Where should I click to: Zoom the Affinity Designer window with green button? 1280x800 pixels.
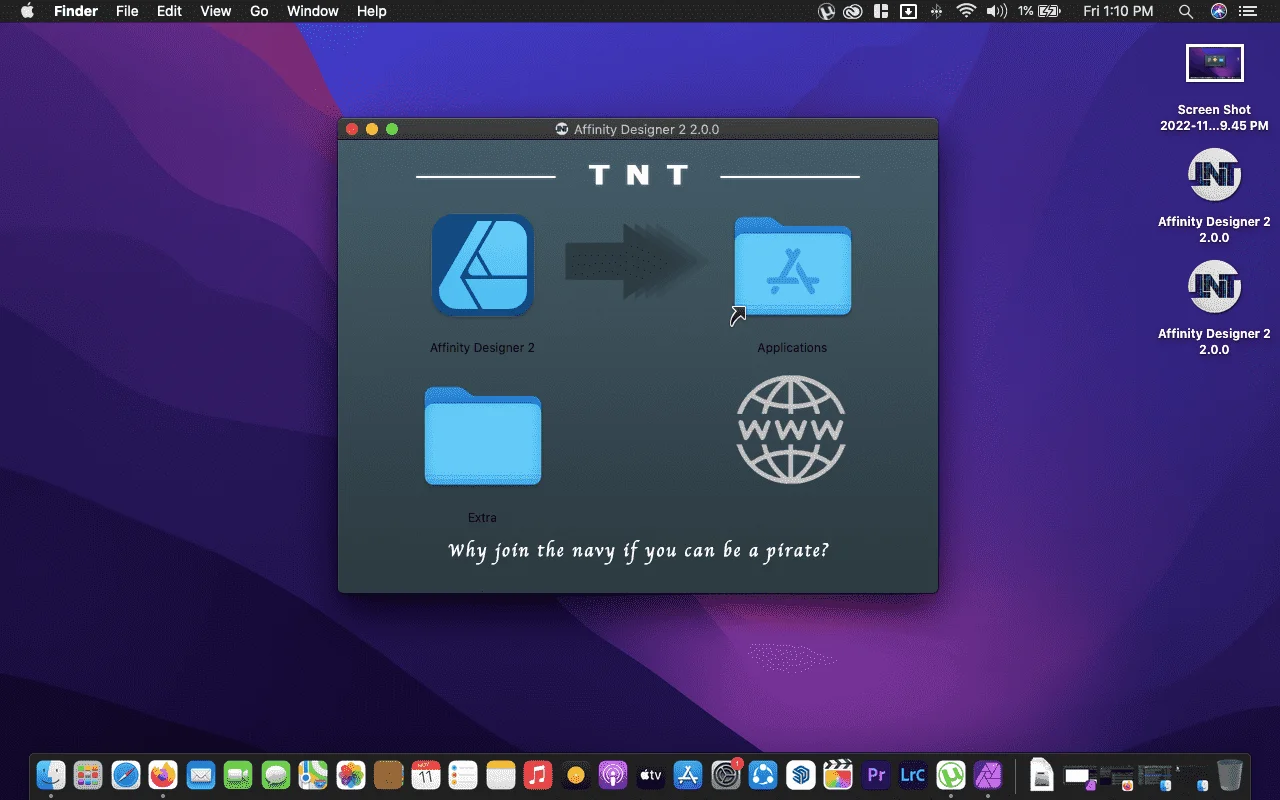click(x=392, y=129)
